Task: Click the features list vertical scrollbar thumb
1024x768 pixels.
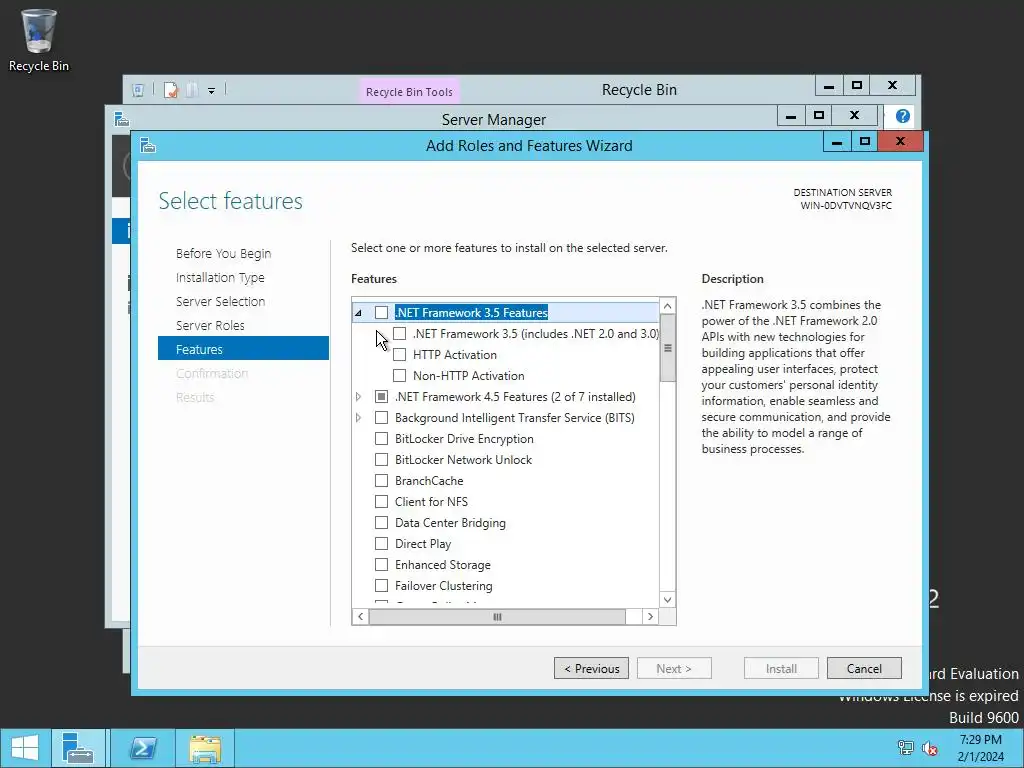Action: [x=667, y=348]
